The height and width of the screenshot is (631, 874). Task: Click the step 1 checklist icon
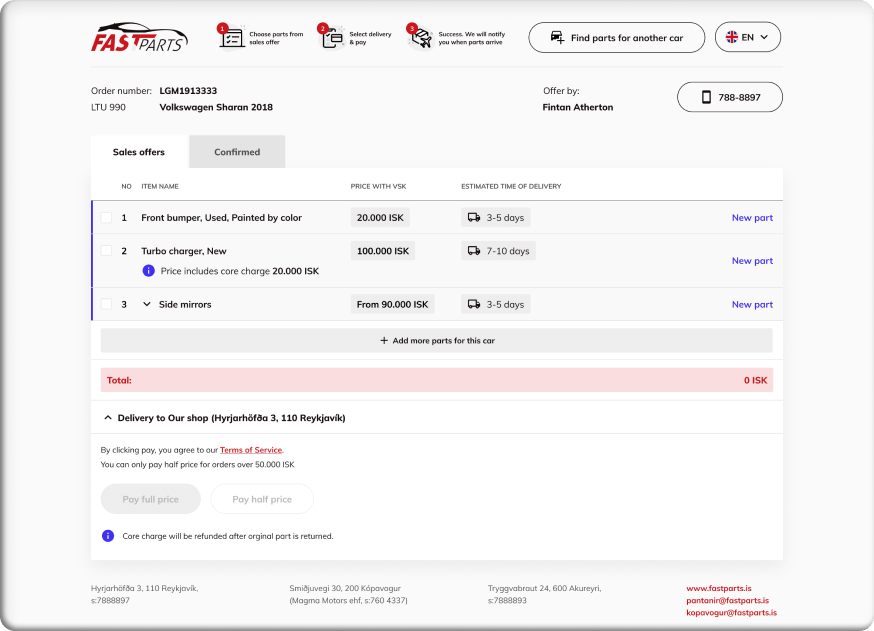coord(231,38)
